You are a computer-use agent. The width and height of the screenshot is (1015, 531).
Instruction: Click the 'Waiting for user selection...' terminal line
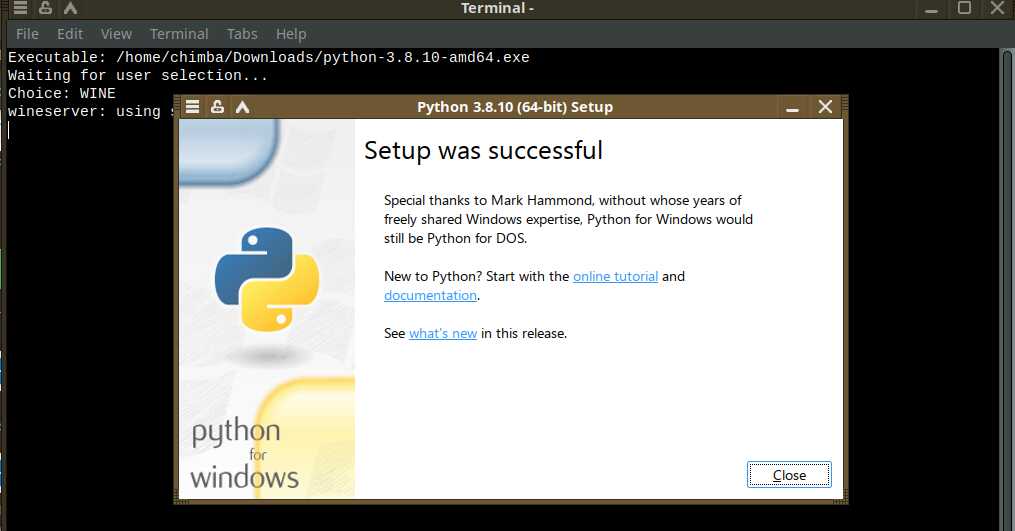coord(138,76)
